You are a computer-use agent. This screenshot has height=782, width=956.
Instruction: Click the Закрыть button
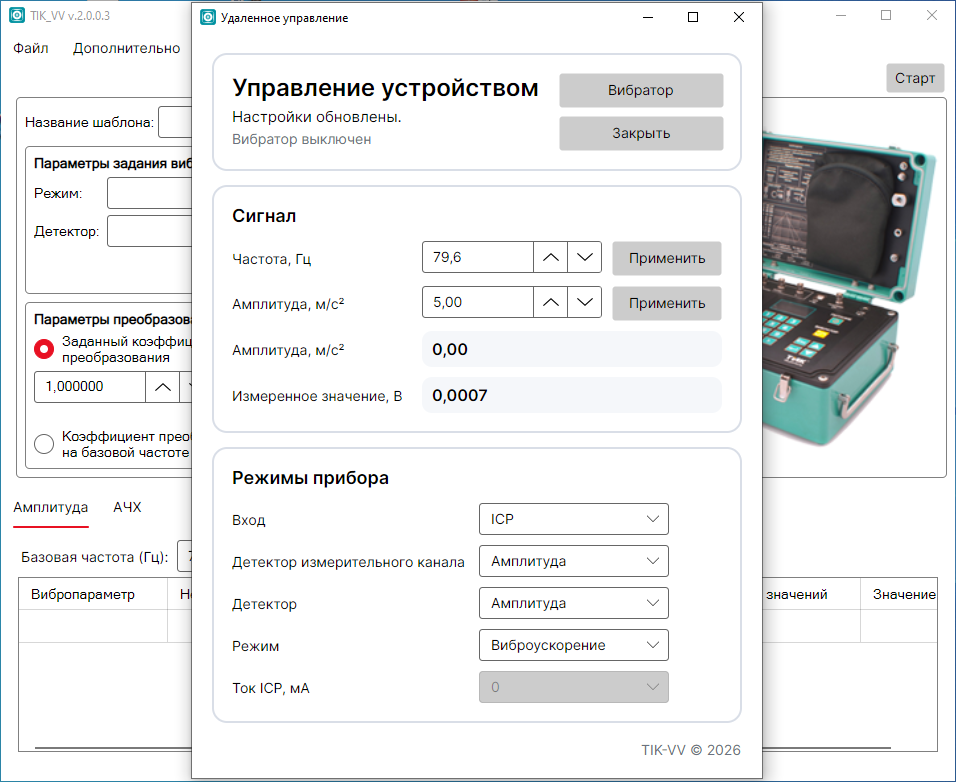(x=641, y=133)
